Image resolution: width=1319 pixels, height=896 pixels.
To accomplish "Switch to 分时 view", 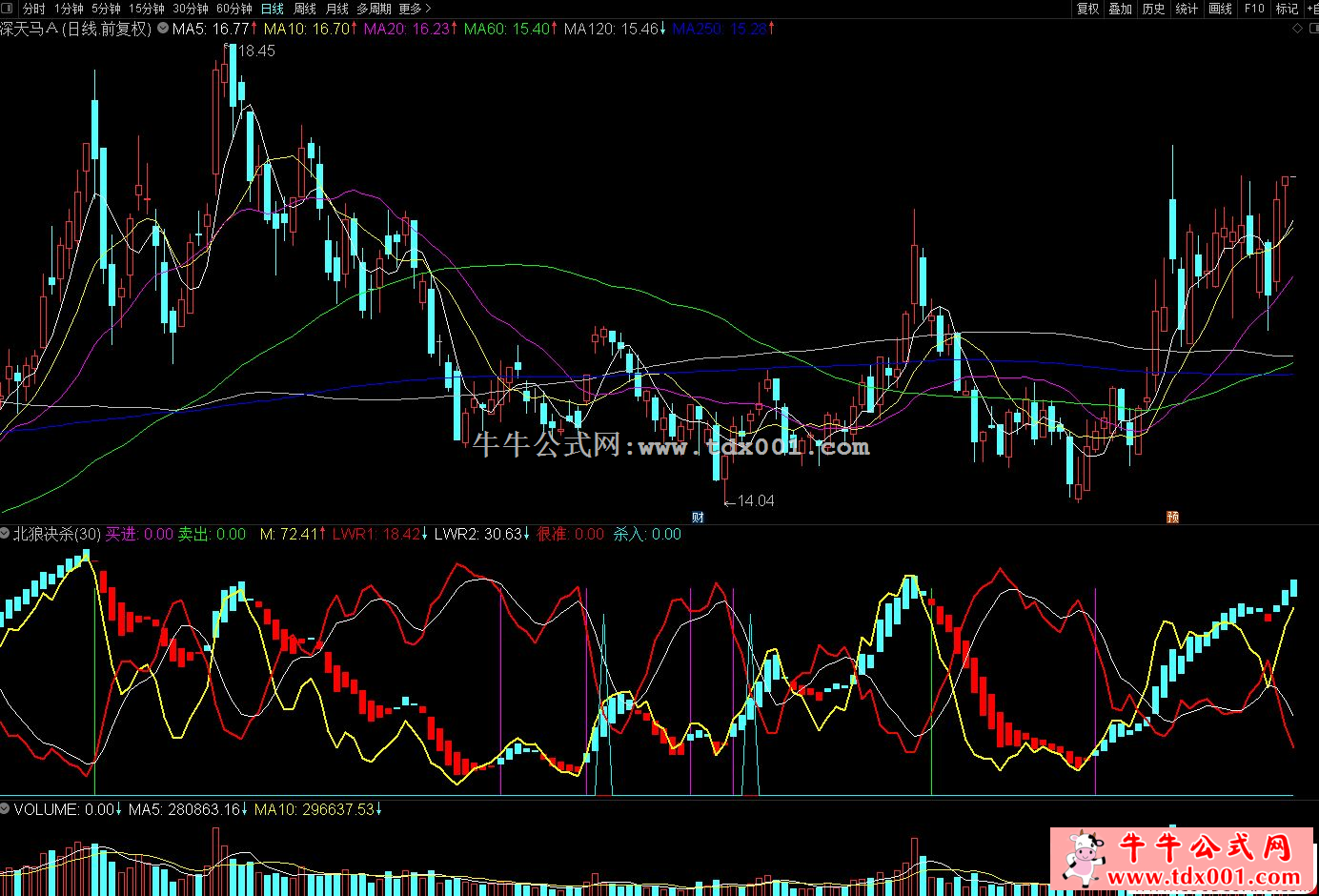I will point(33,9).
